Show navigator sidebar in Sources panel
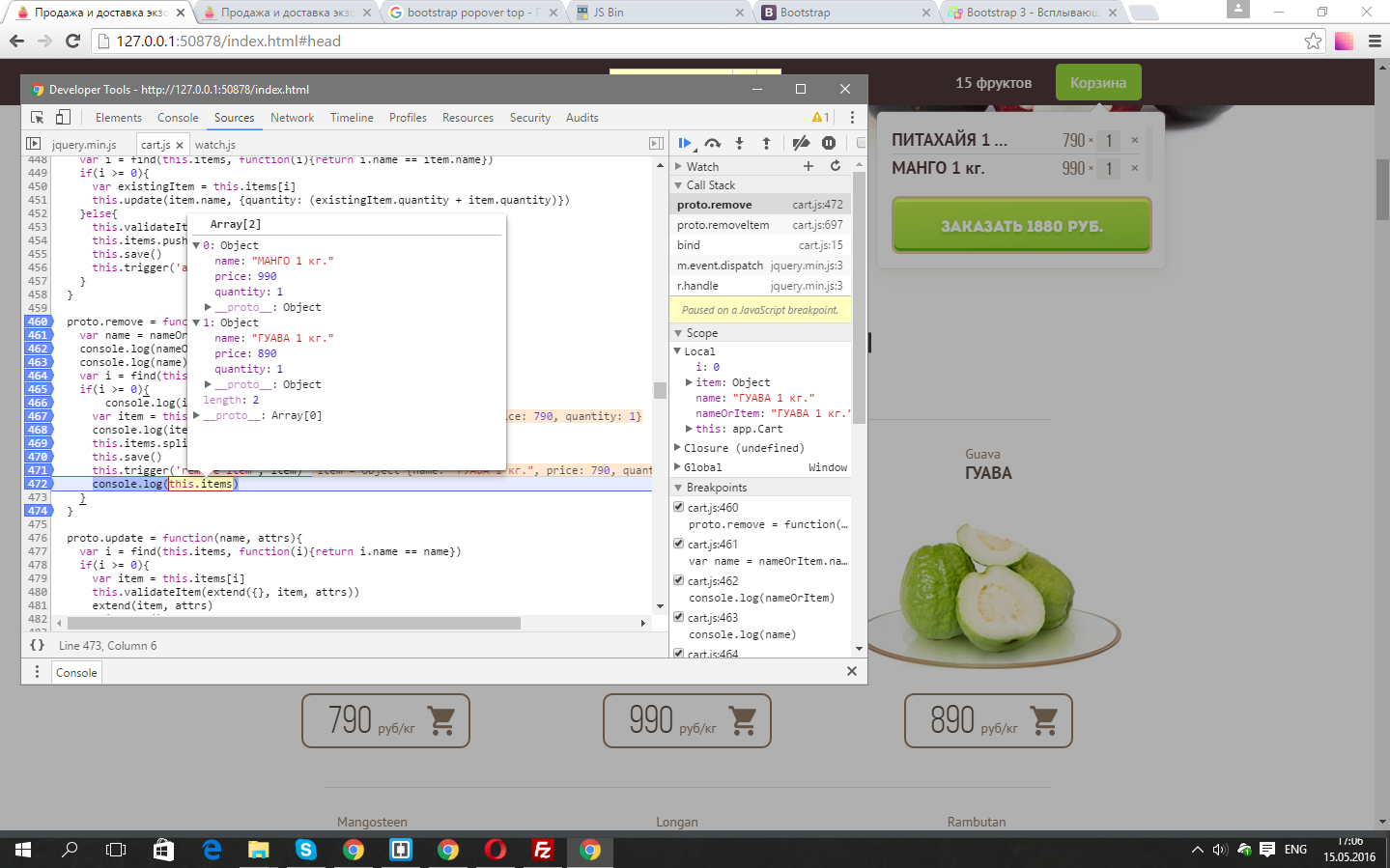Viewport: 1390px width, 868px height. coord(34,144)
